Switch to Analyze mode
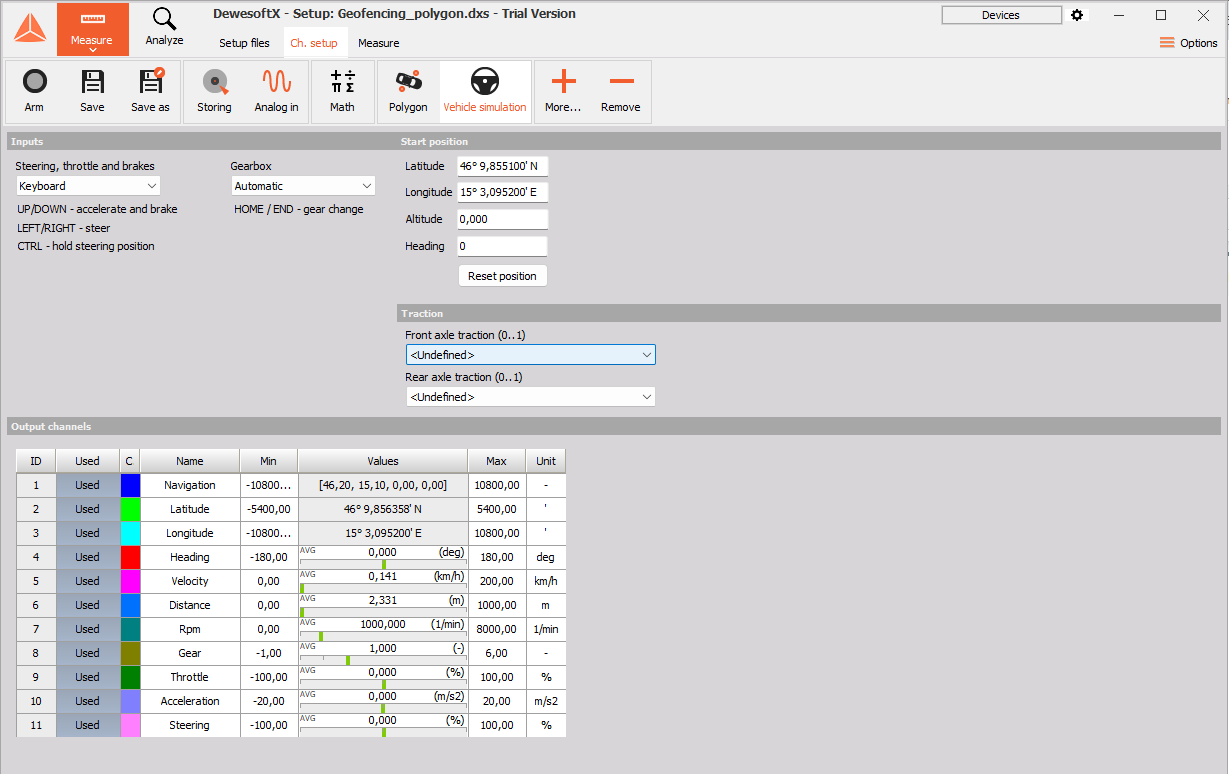 click(x=164, y=27)
